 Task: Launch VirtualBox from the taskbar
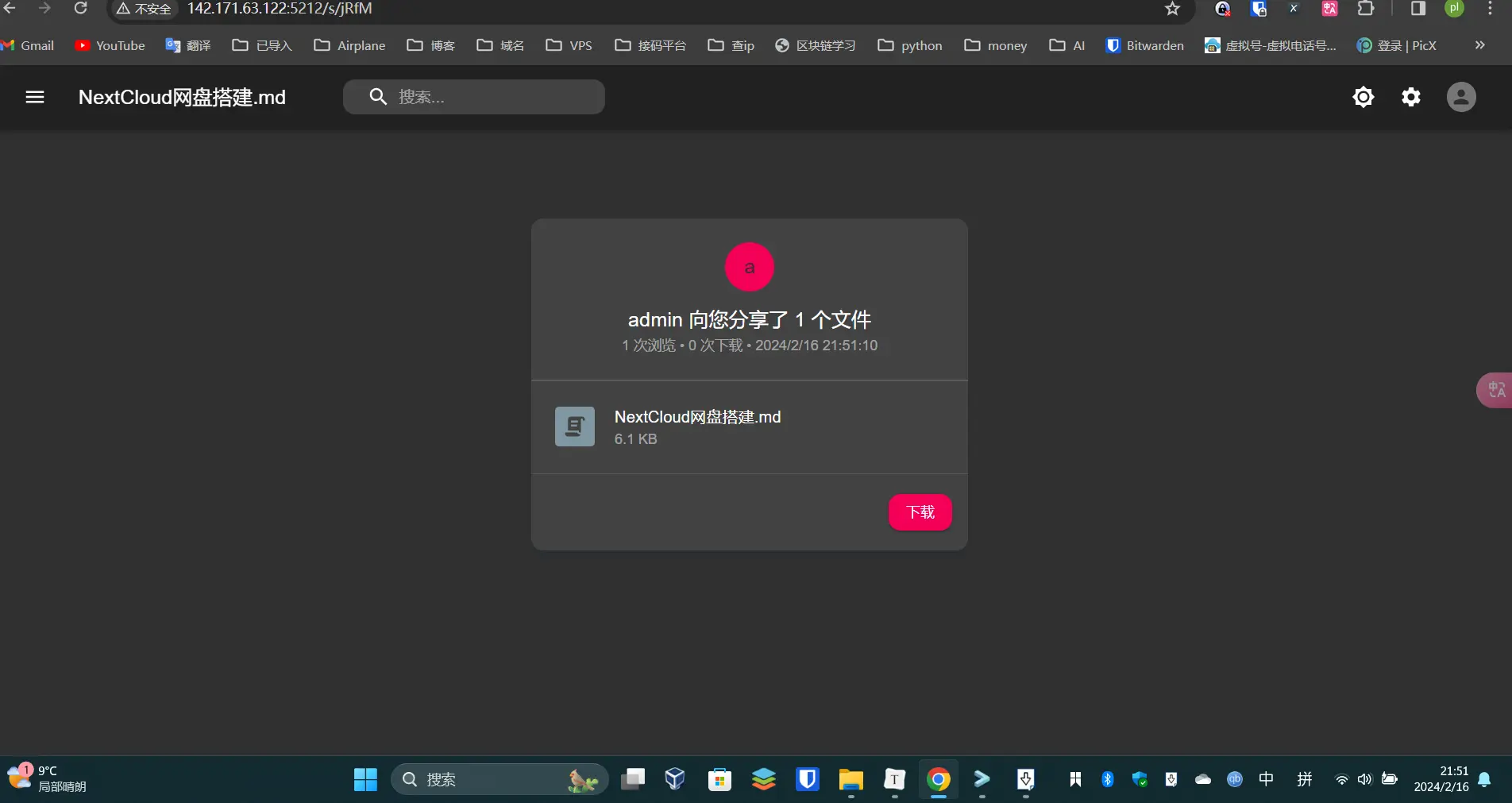(x=675, y=779)
